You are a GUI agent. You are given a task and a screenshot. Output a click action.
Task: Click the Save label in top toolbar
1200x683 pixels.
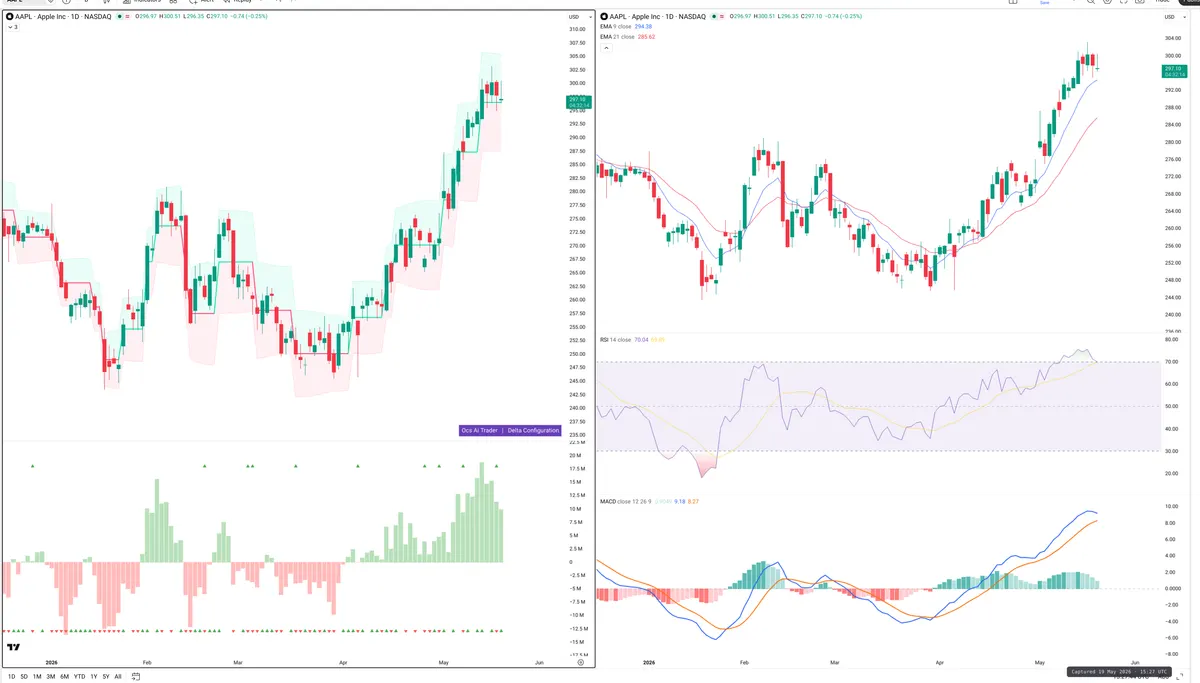[x=1045, y=3]
